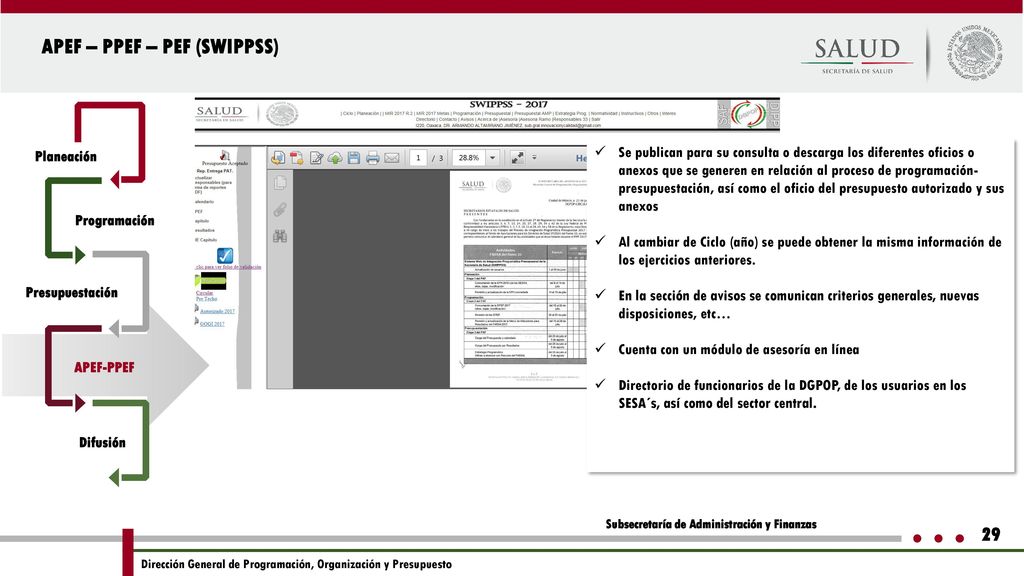Click slide page number 29

point(991,534)
